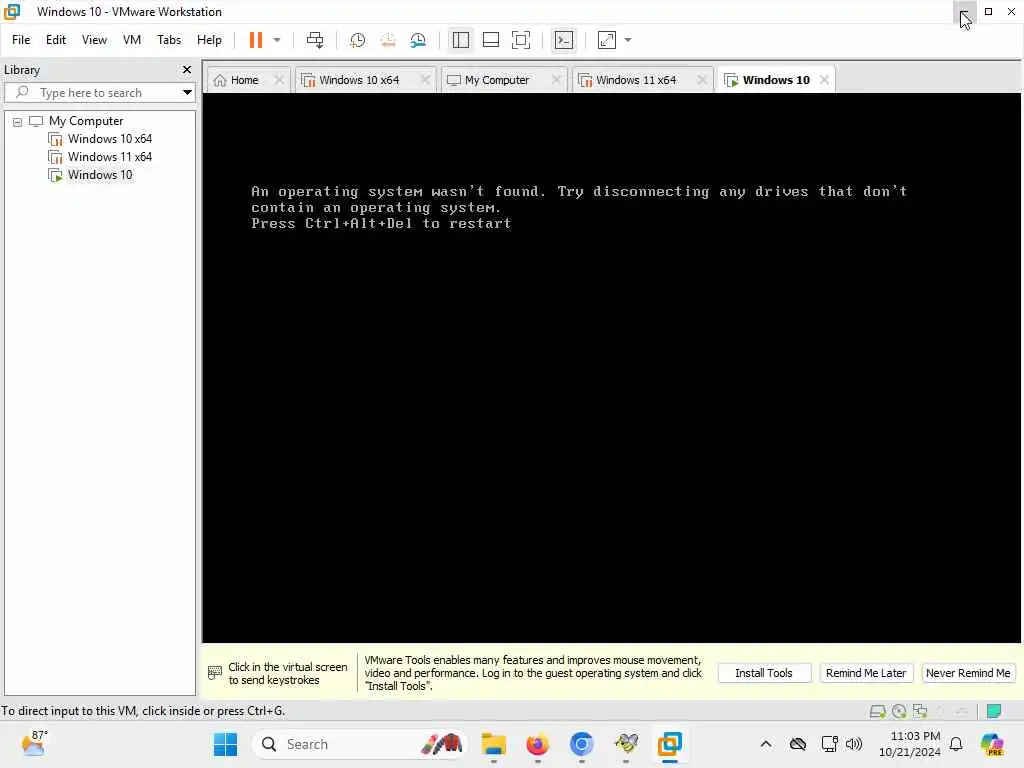Collapse the My Computer tree node
This screenshot has width=1024, height=768.
pos(18,121)
